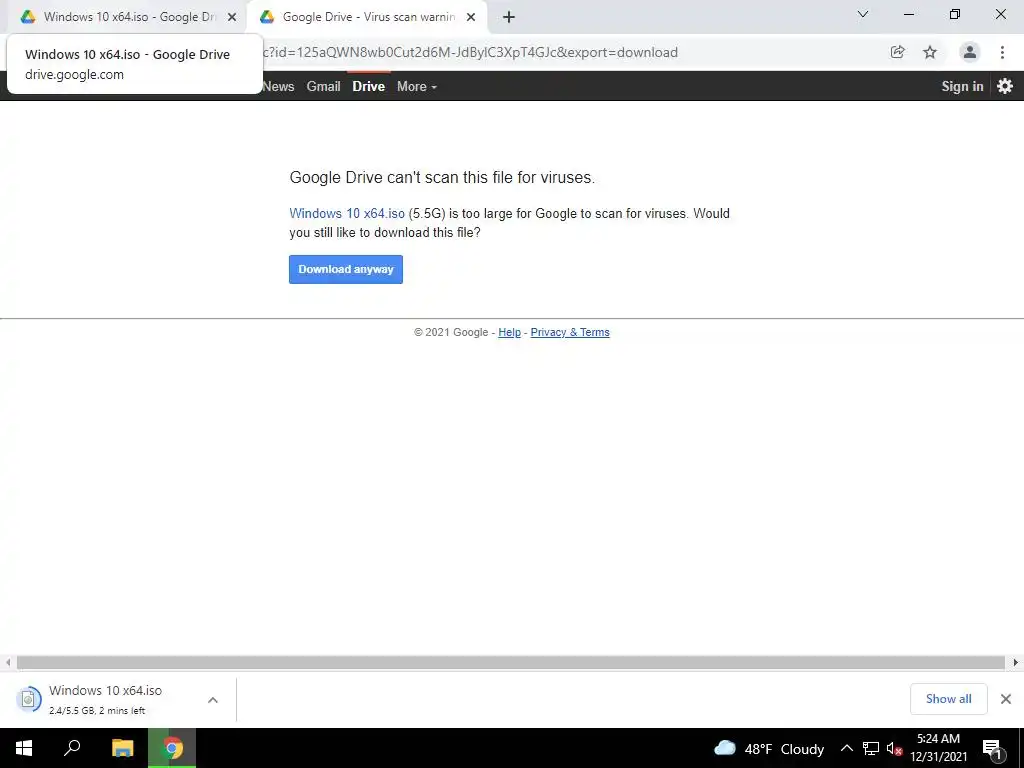Expand download item options chevron
The height and width of the screenshot is (768, 1024).
[x=213, y=700]
